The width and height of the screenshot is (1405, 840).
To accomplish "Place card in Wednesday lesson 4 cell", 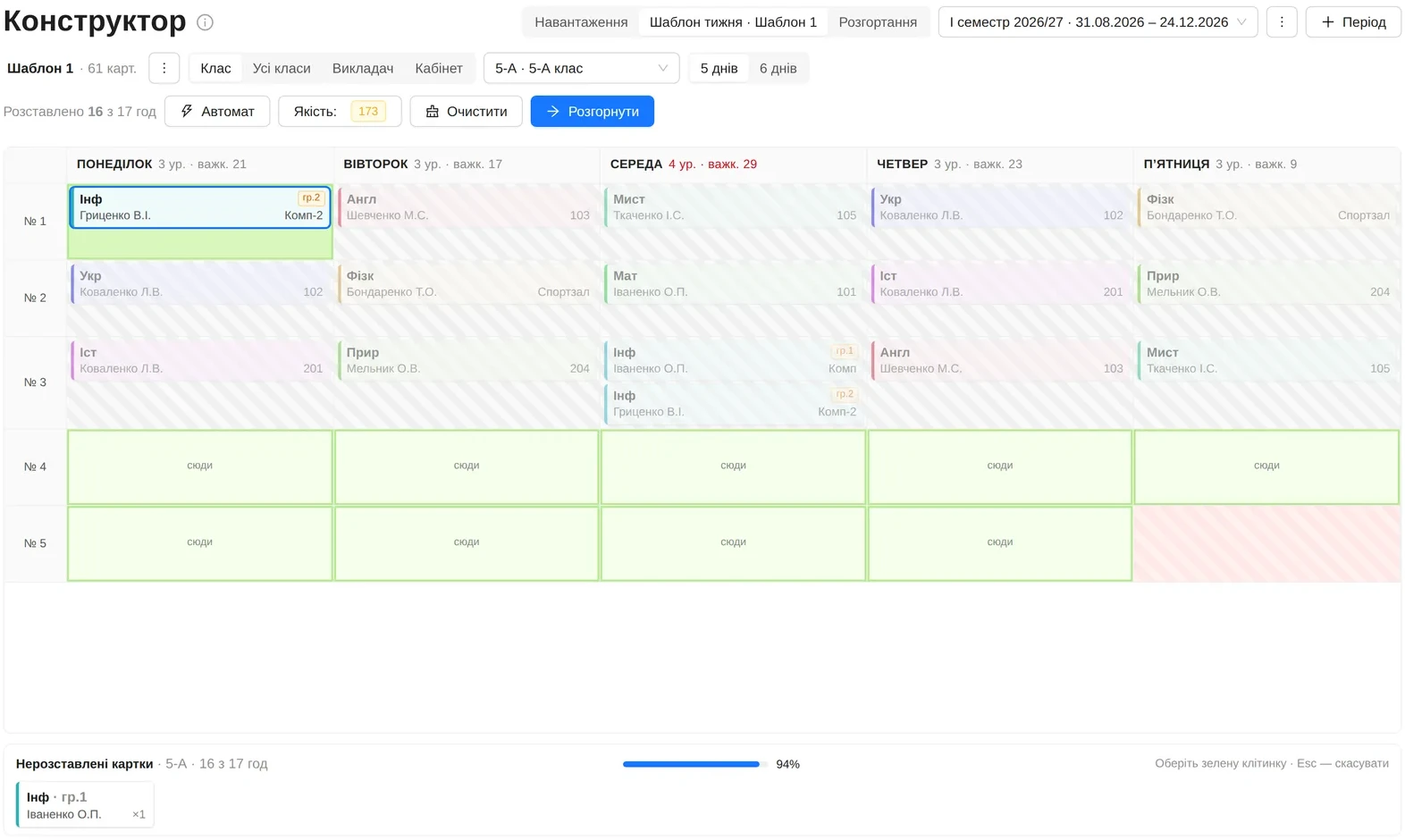I will pos(733,467).
